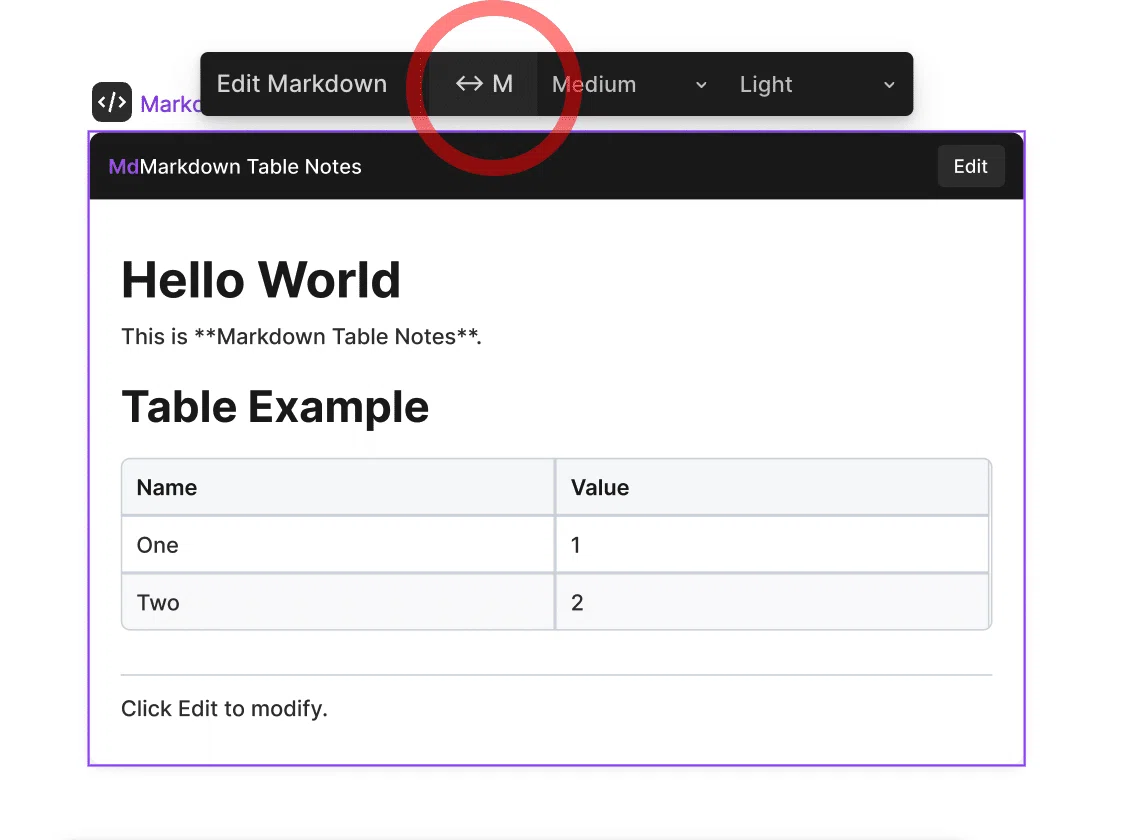Open the Light theme dropdown
This screenshot has height=840, width=1136.
[x=817, y=84]
